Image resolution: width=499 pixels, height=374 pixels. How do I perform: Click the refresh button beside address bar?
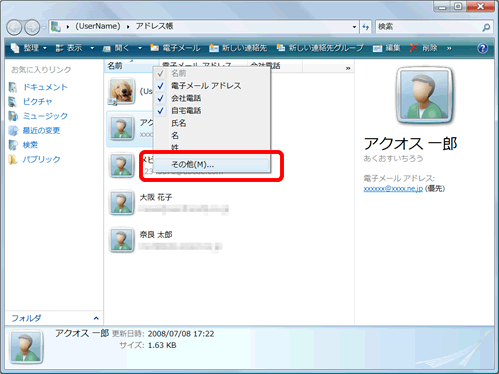(x=366, y=27)
